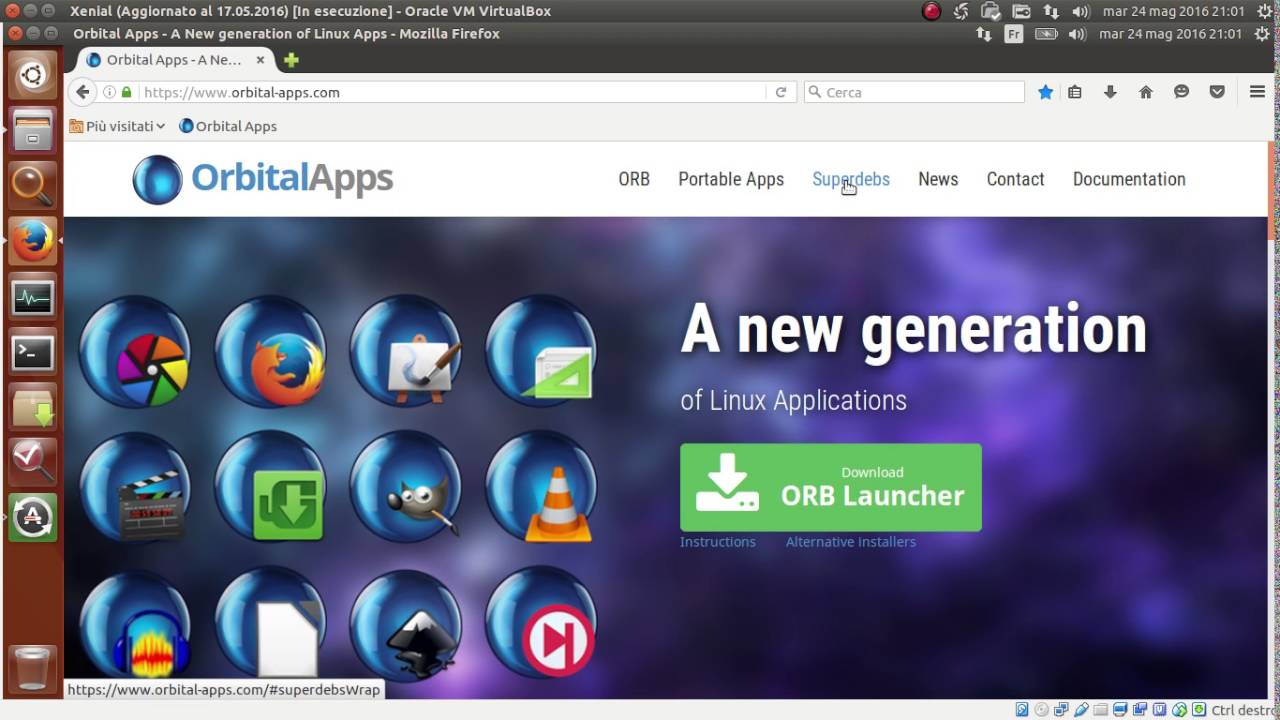Screen dimensions: 1280x720
Task: Go to Firefox home page icon
Action: [1146, 92]
